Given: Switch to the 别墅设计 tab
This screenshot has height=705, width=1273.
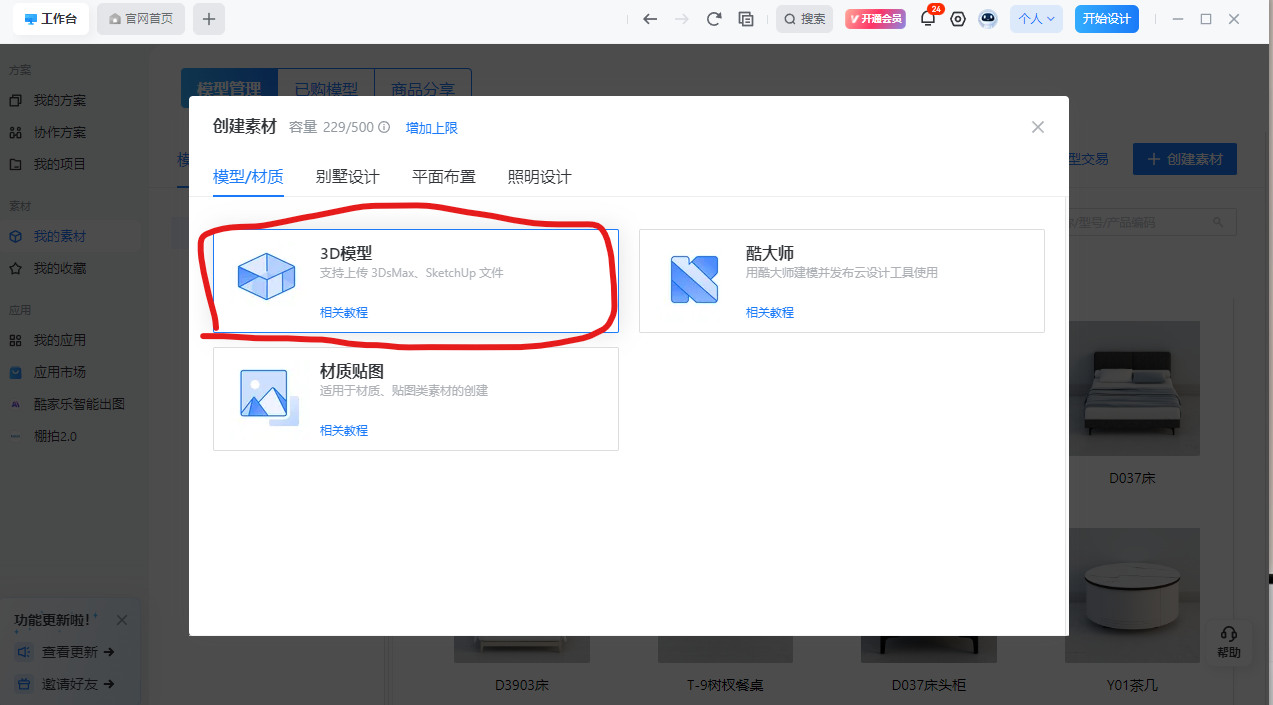Looking at the screenshot, I should click(x=347, y=177).
